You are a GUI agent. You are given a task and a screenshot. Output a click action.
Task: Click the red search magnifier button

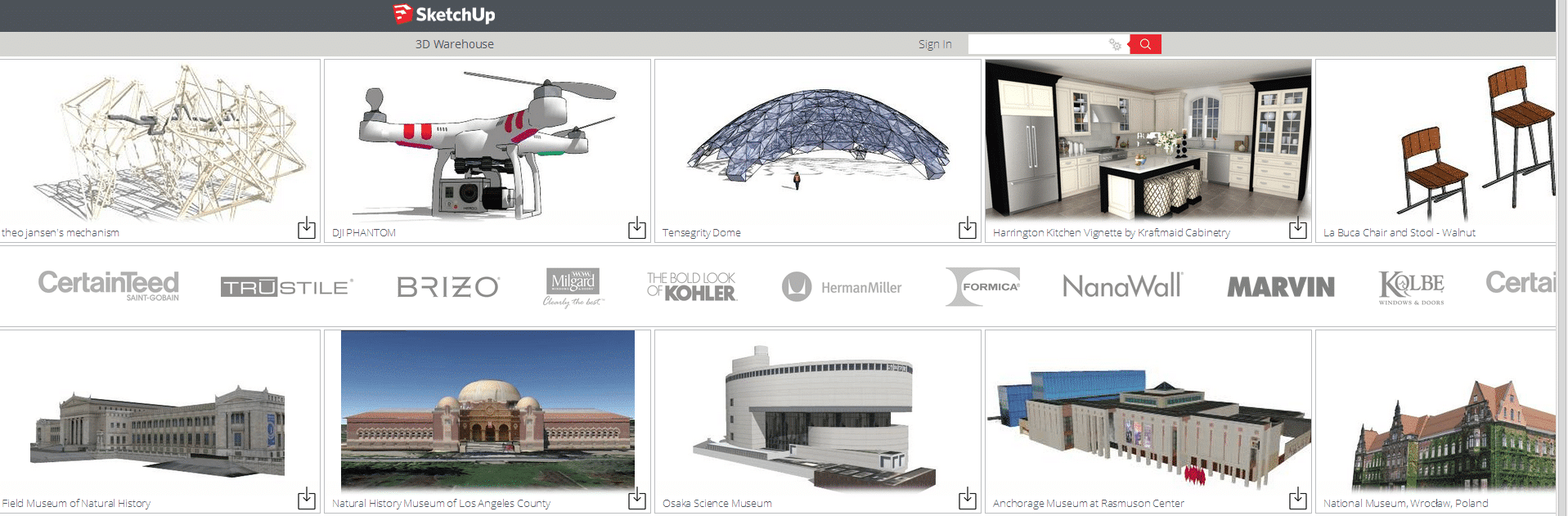(x=1145, y=44)
